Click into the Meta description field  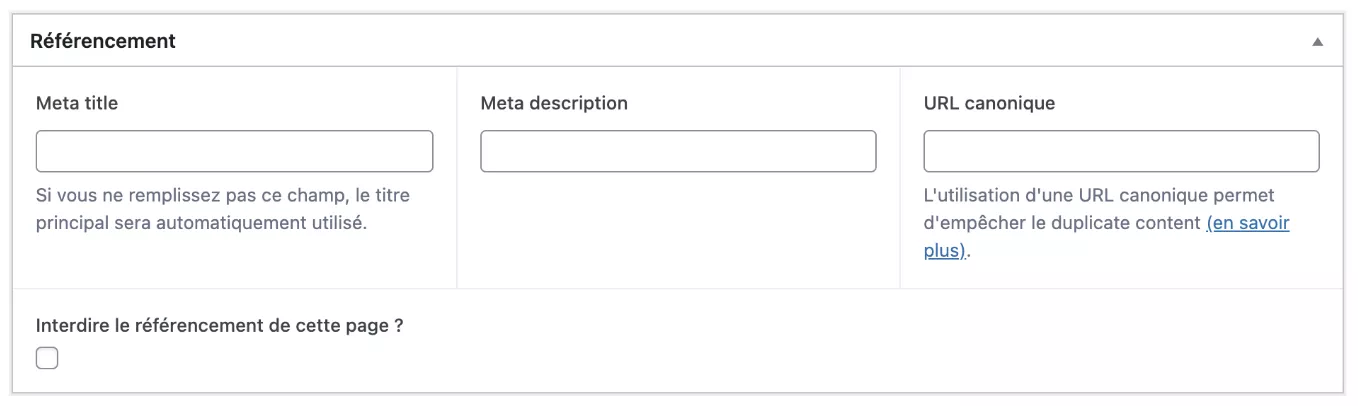tap(678, 151)
